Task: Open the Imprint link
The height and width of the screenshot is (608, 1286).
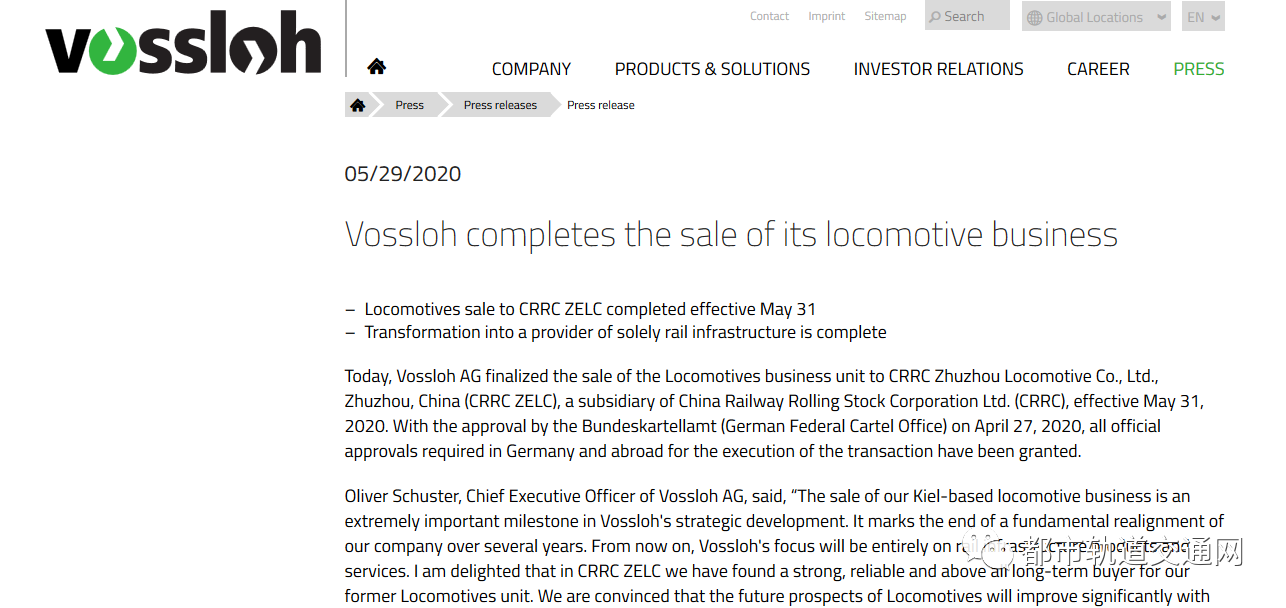Action: (827, 16)
